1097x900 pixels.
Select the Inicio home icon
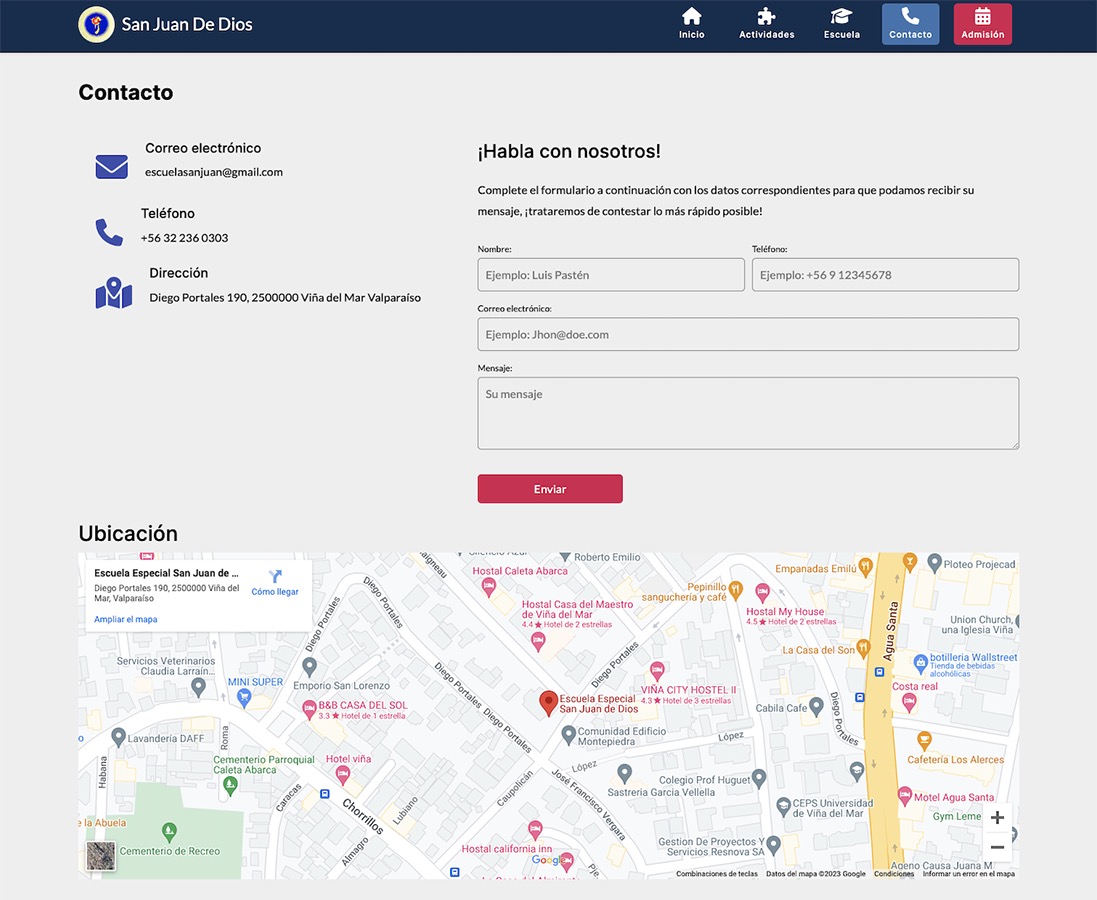pos(691,17)
